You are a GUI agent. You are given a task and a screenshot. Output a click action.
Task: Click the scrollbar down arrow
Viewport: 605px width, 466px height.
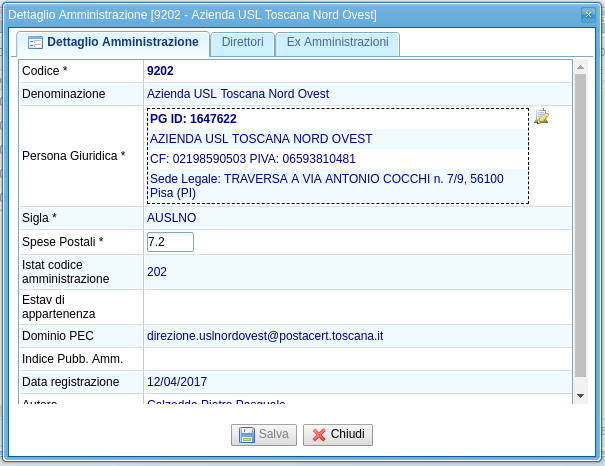[580, 396]
